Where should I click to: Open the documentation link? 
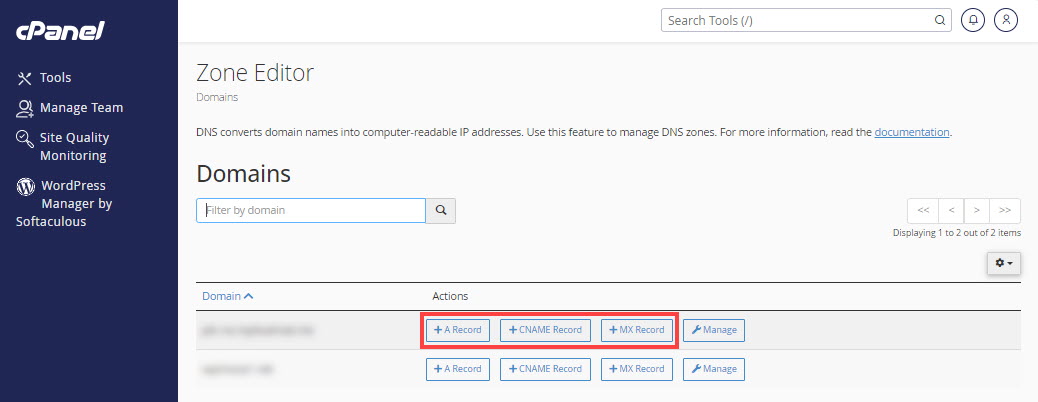click(x=912, y=132)
